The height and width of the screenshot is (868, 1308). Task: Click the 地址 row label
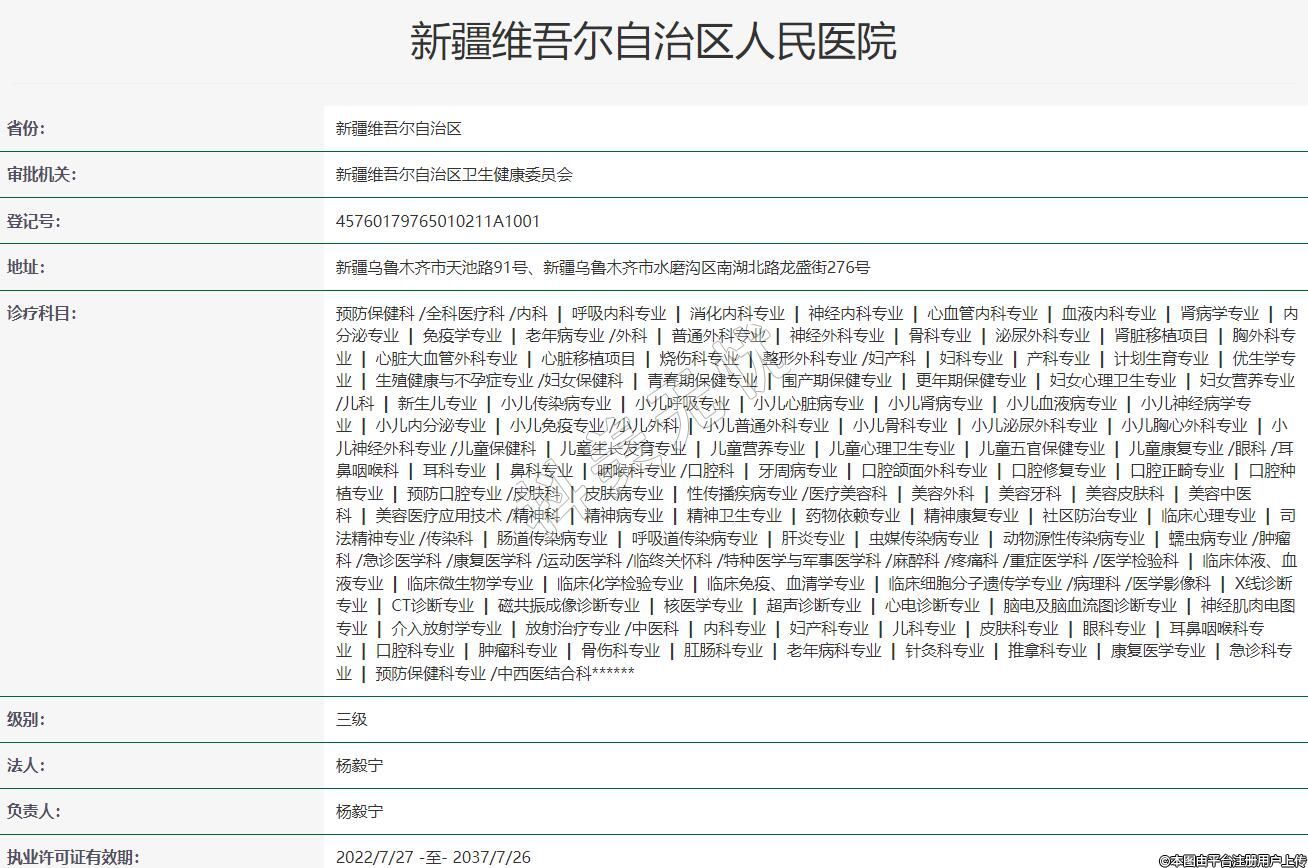(26, 267)
